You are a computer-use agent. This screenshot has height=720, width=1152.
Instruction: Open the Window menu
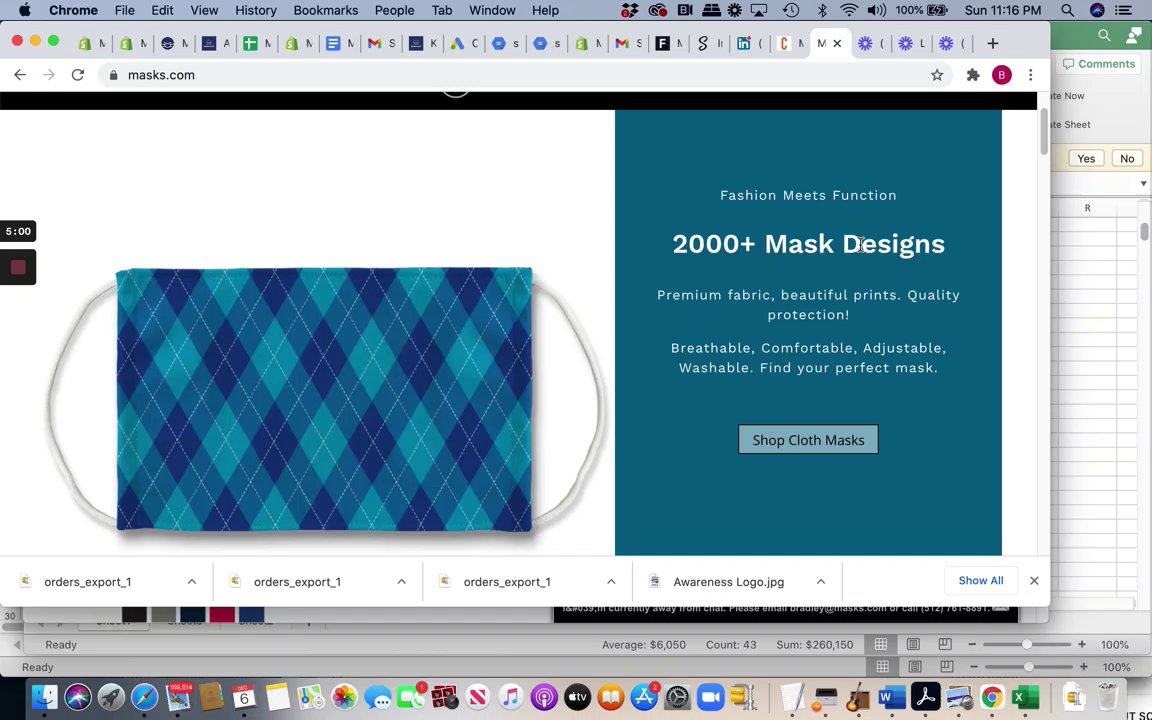492,10
